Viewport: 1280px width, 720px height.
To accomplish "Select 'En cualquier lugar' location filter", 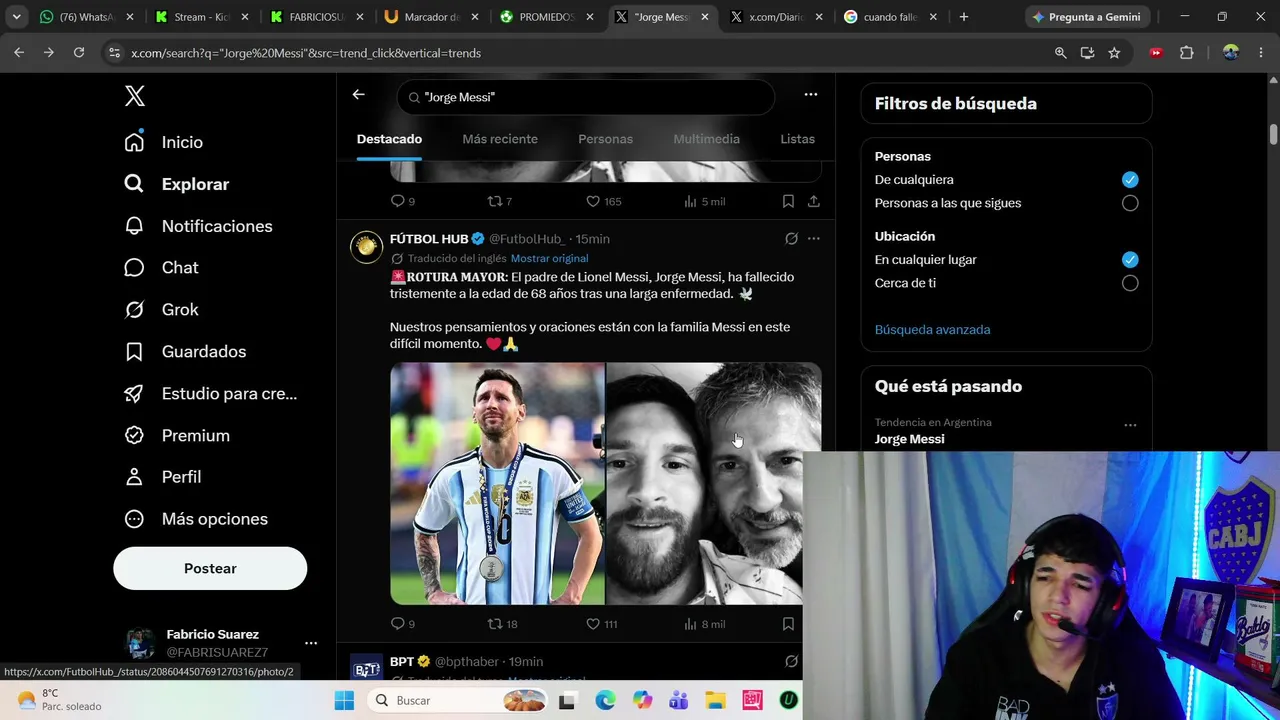I will 1130,260.
